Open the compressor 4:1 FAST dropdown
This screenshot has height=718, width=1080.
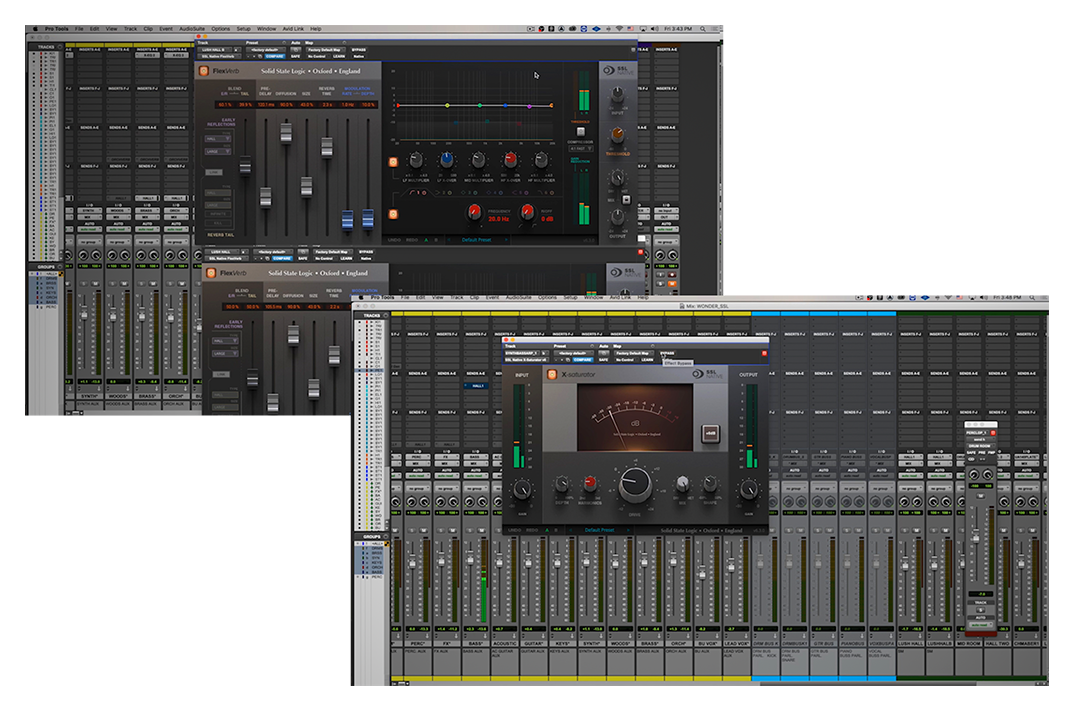click(581, 148)
